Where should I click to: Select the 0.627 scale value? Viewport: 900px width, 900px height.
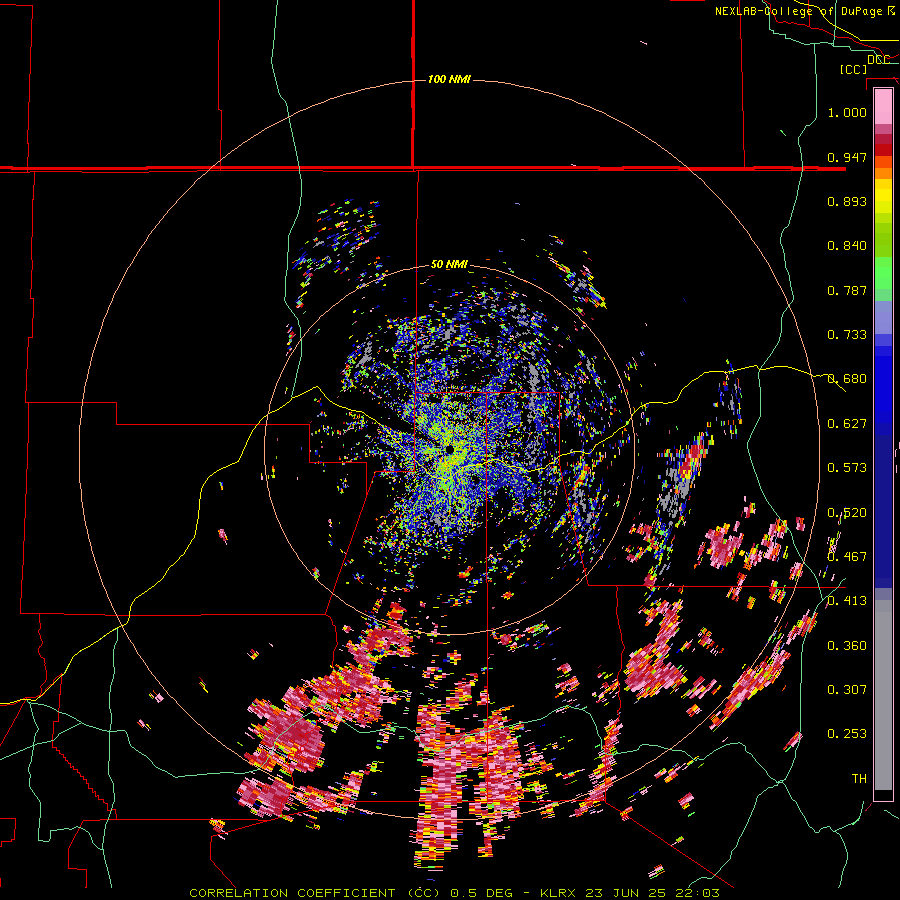coord(847,424)
